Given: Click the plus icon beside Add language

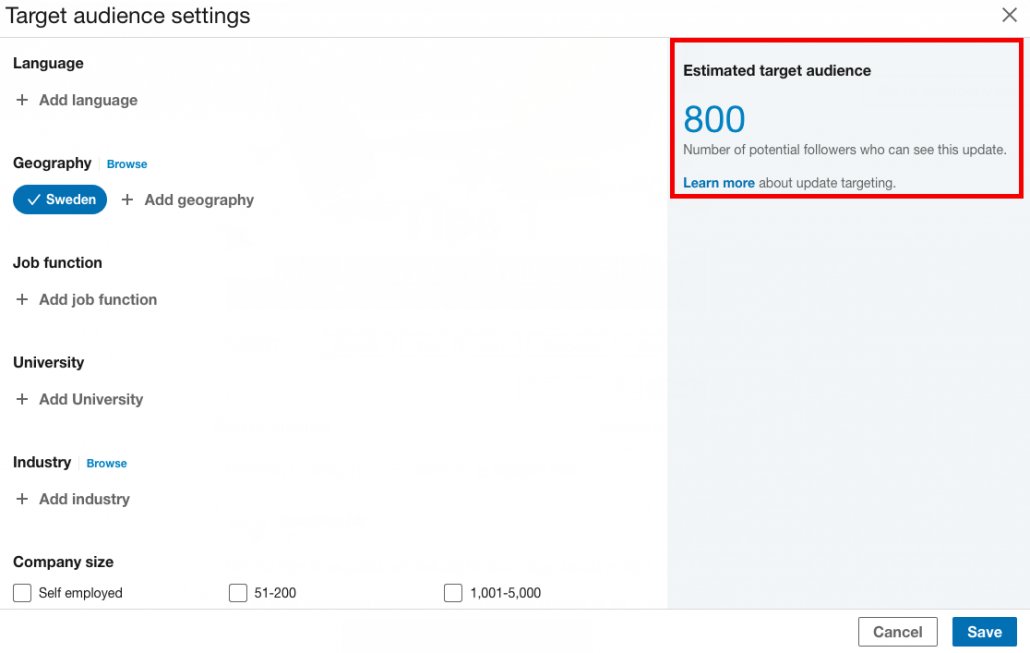Looking at the screenshot, I should pos(22,100).
